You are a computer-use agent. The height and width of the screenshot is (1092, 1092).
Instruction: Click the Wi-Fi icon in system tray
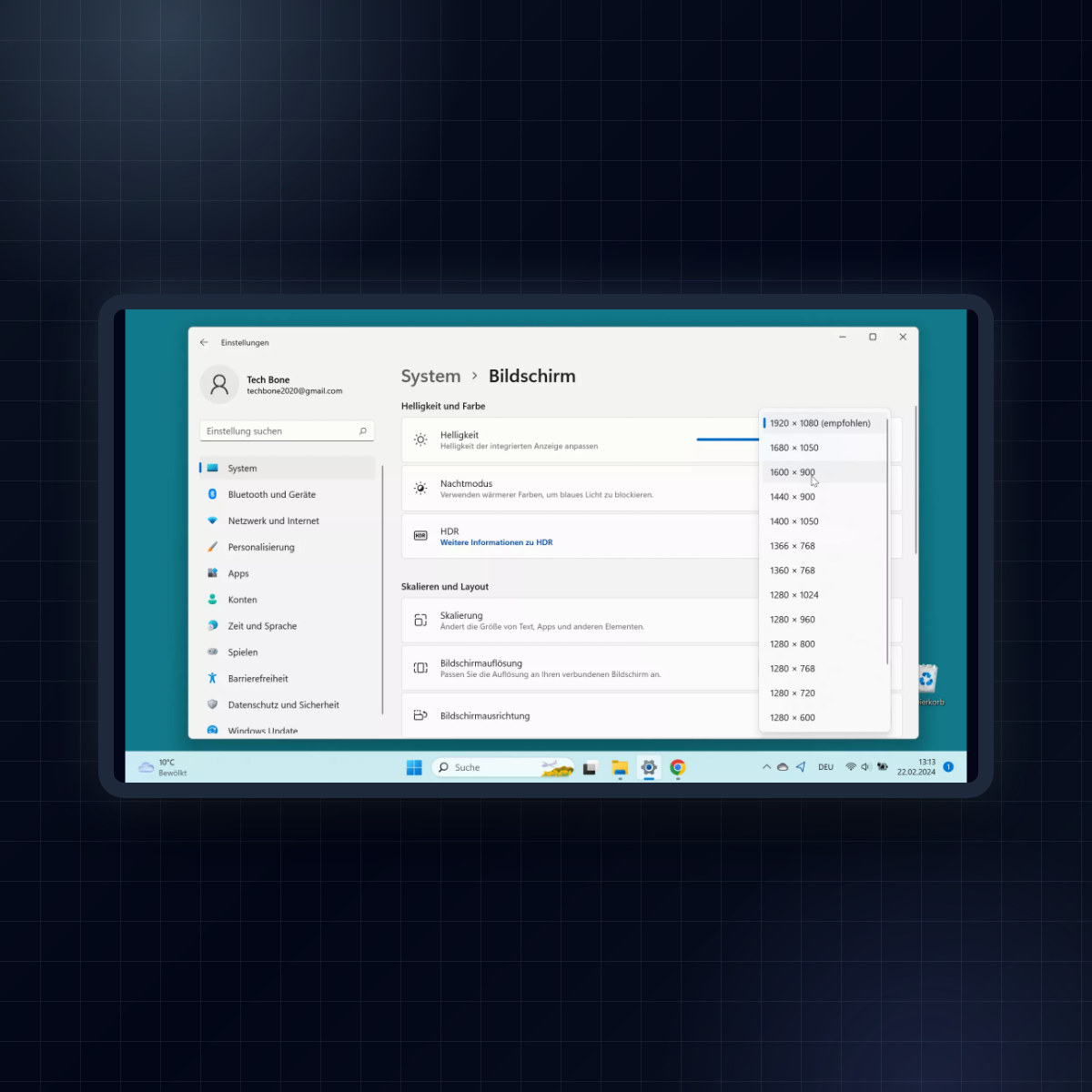pos(851,767)
